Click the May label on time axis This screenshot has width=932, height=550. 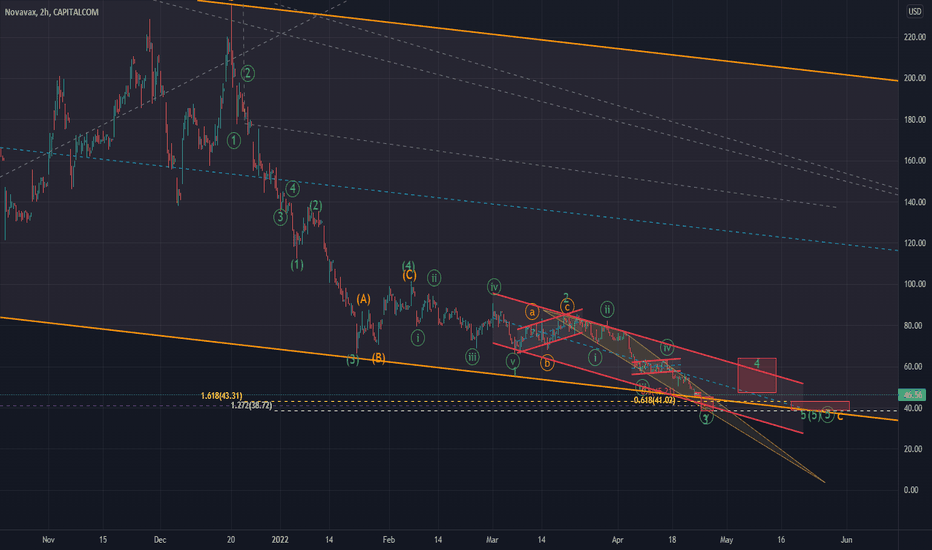[726, 540]
